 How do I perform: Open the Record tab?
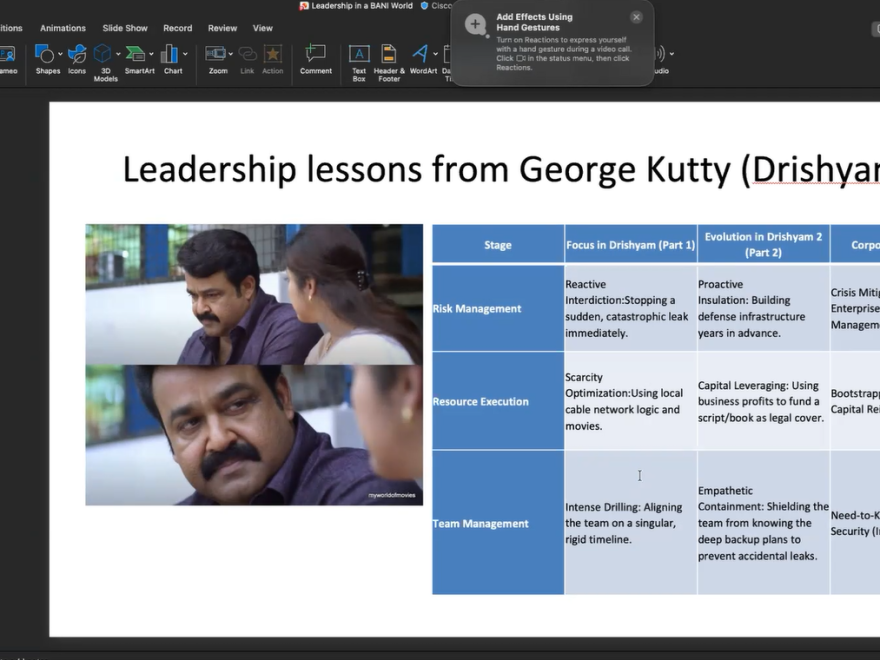[x=177, y=28]
